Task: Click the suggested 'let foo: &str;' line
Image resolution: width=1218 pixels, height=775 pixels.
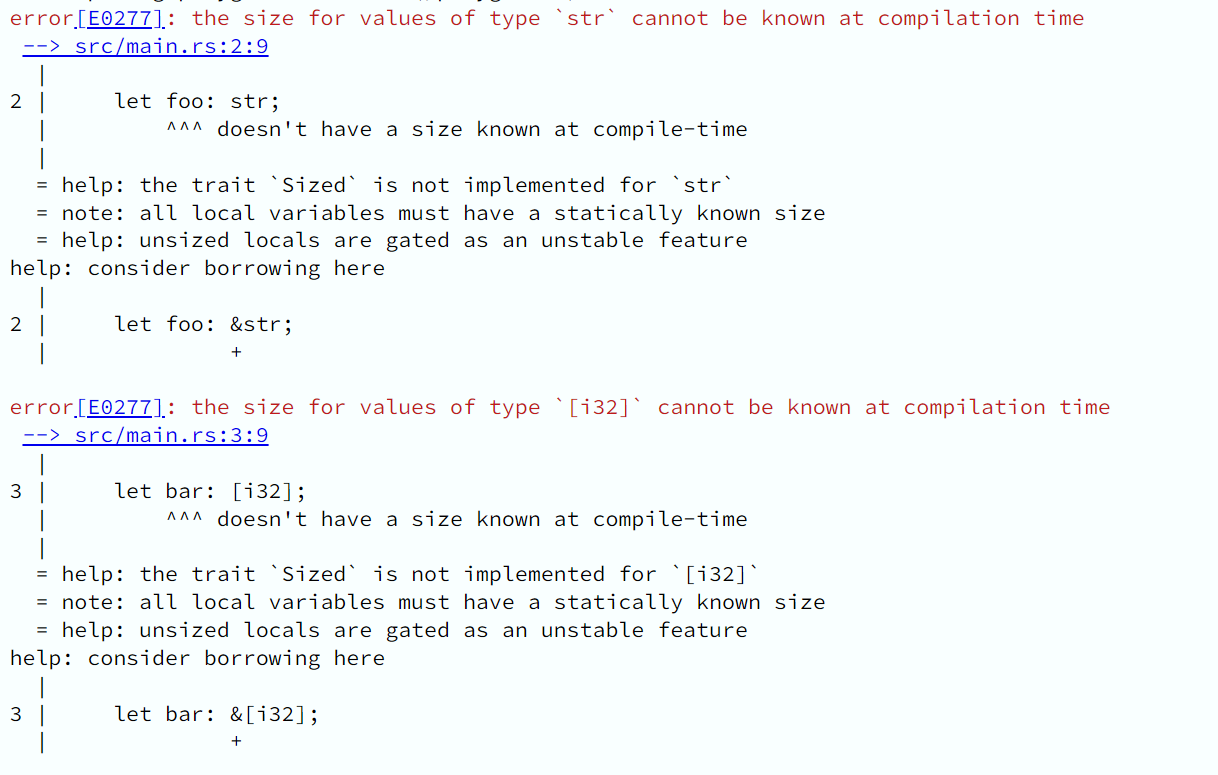Action: [204, 324]
